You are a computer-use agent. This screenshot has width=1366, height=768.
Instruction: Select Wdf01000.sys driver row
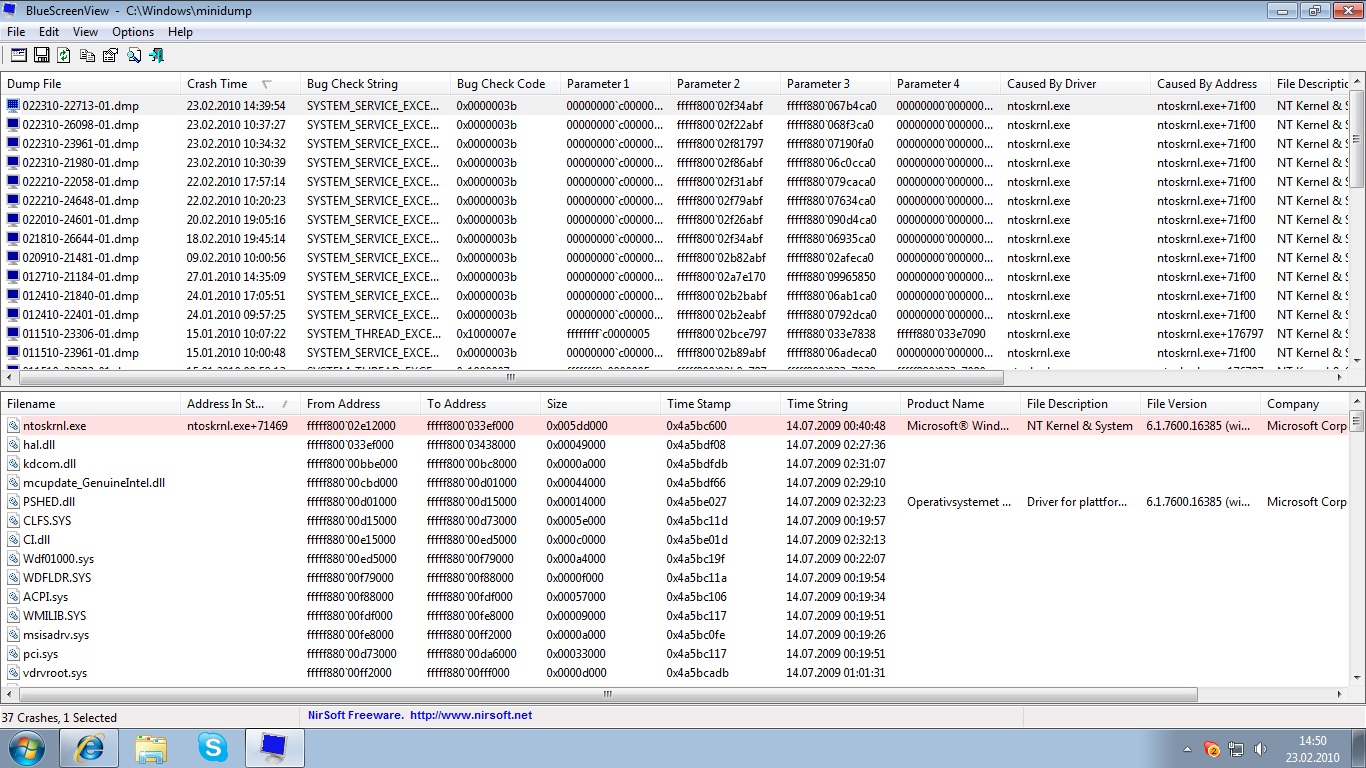click(675, 558)
